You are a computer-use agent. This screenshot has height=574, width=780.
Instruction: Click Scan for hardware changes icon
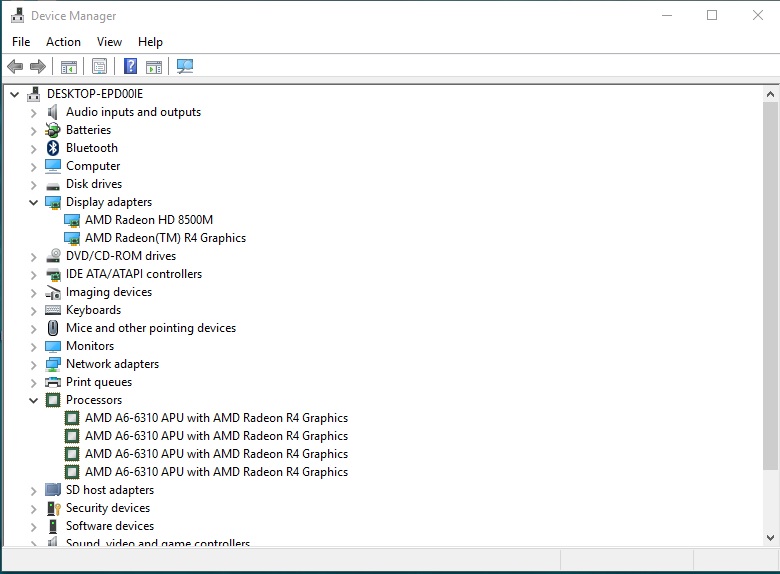click(x=185, y=66)
